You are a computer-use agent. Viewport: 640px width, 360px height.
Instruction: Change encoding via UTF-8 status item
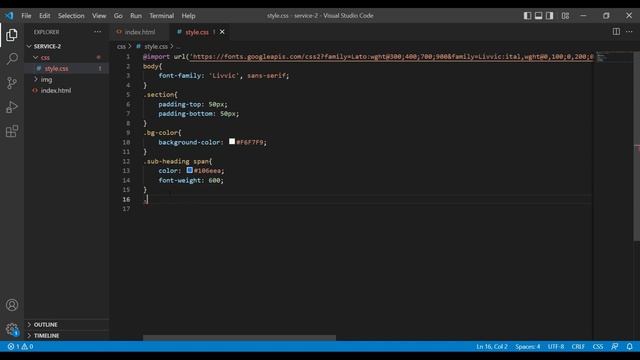point(556,347)
